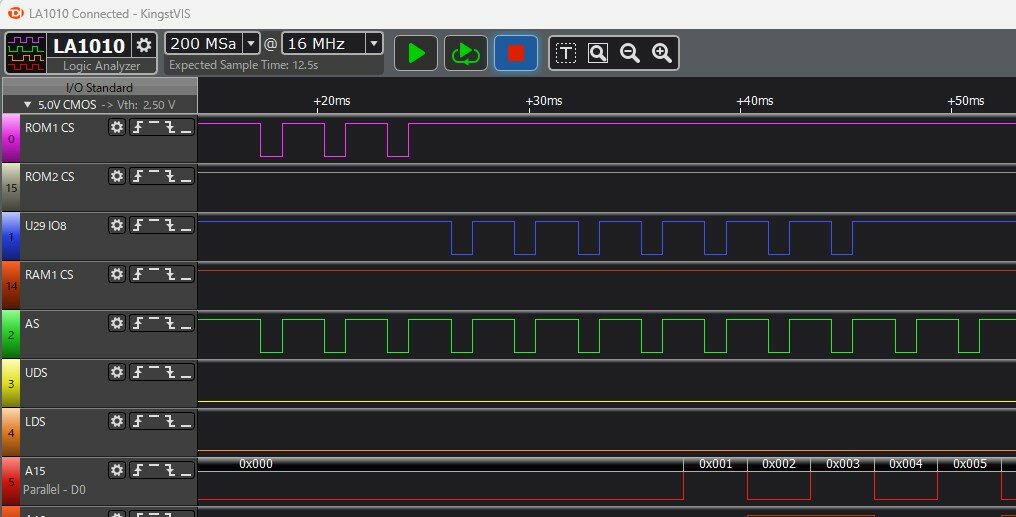Click the magenta ROM1 CS channel color swatch
The width and height of the screenshot is (1016, 517).
click(x=11, y=139)
